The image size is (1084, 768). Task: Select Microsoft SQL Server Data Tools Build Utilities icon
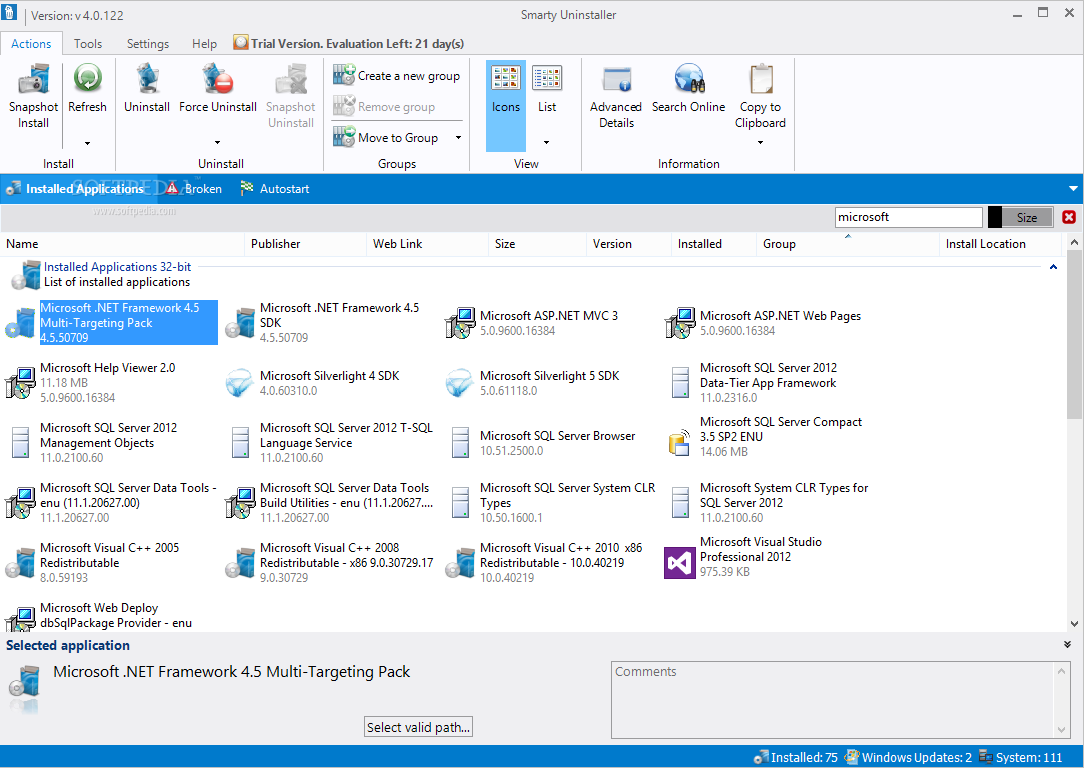click(x=240, y=503)
